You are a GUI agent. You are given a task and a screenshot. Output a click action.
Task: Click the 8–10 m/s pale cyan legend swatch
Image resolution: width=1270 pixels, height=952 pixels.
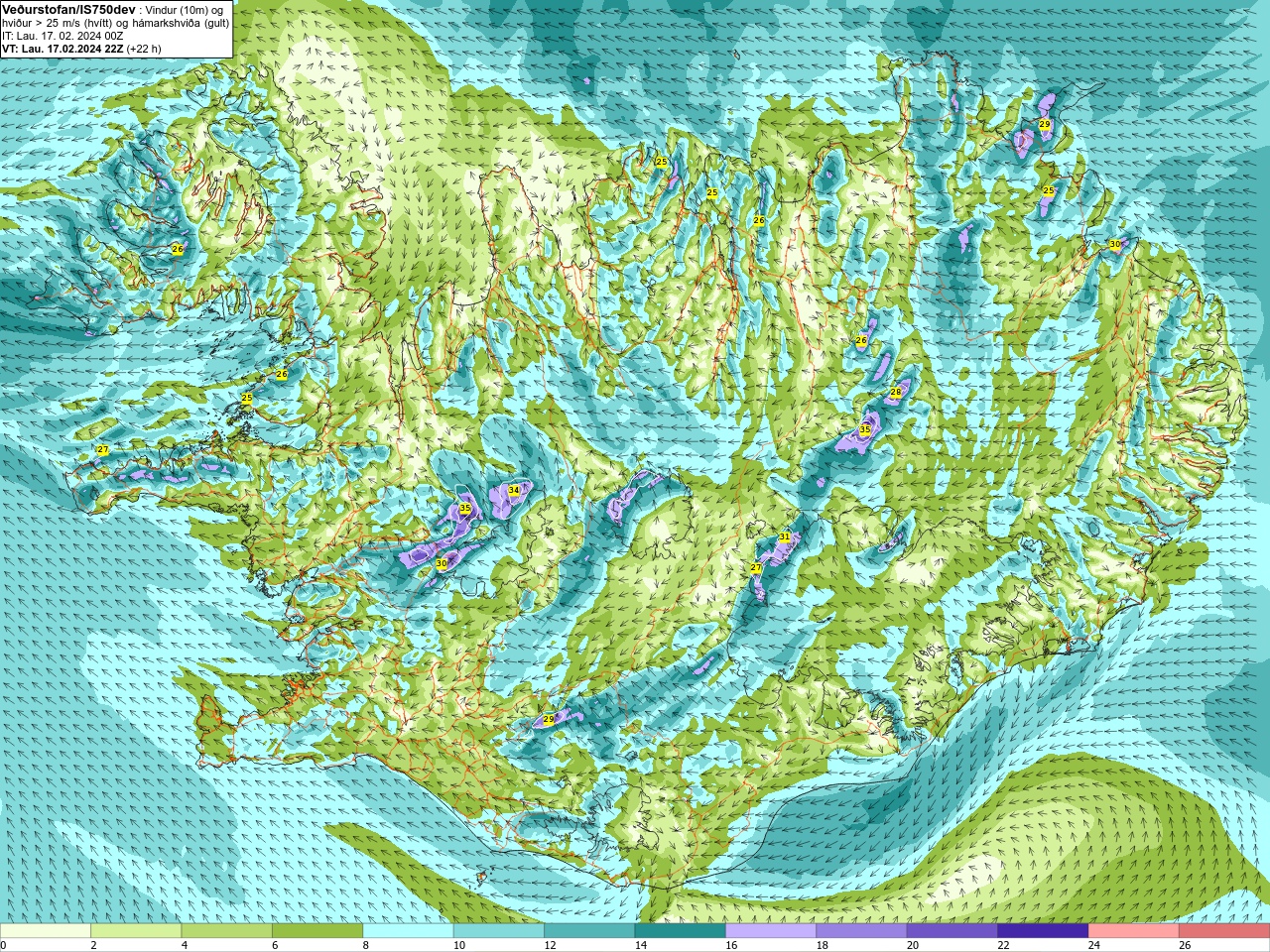pyautogui.click(x=409, y=931)
